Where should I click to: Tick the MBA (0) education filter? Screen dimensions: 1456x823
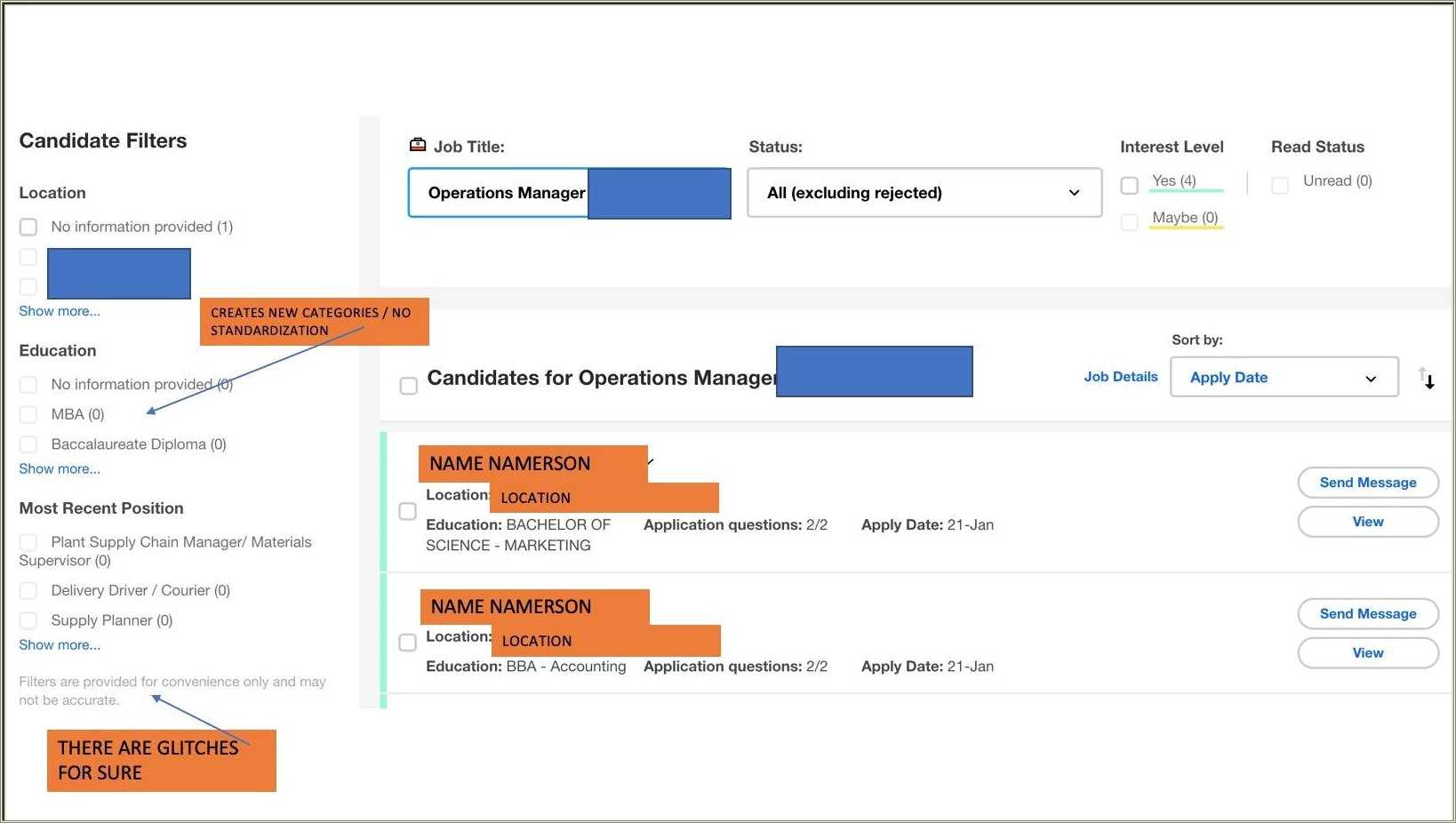click(x=28, y=415)
